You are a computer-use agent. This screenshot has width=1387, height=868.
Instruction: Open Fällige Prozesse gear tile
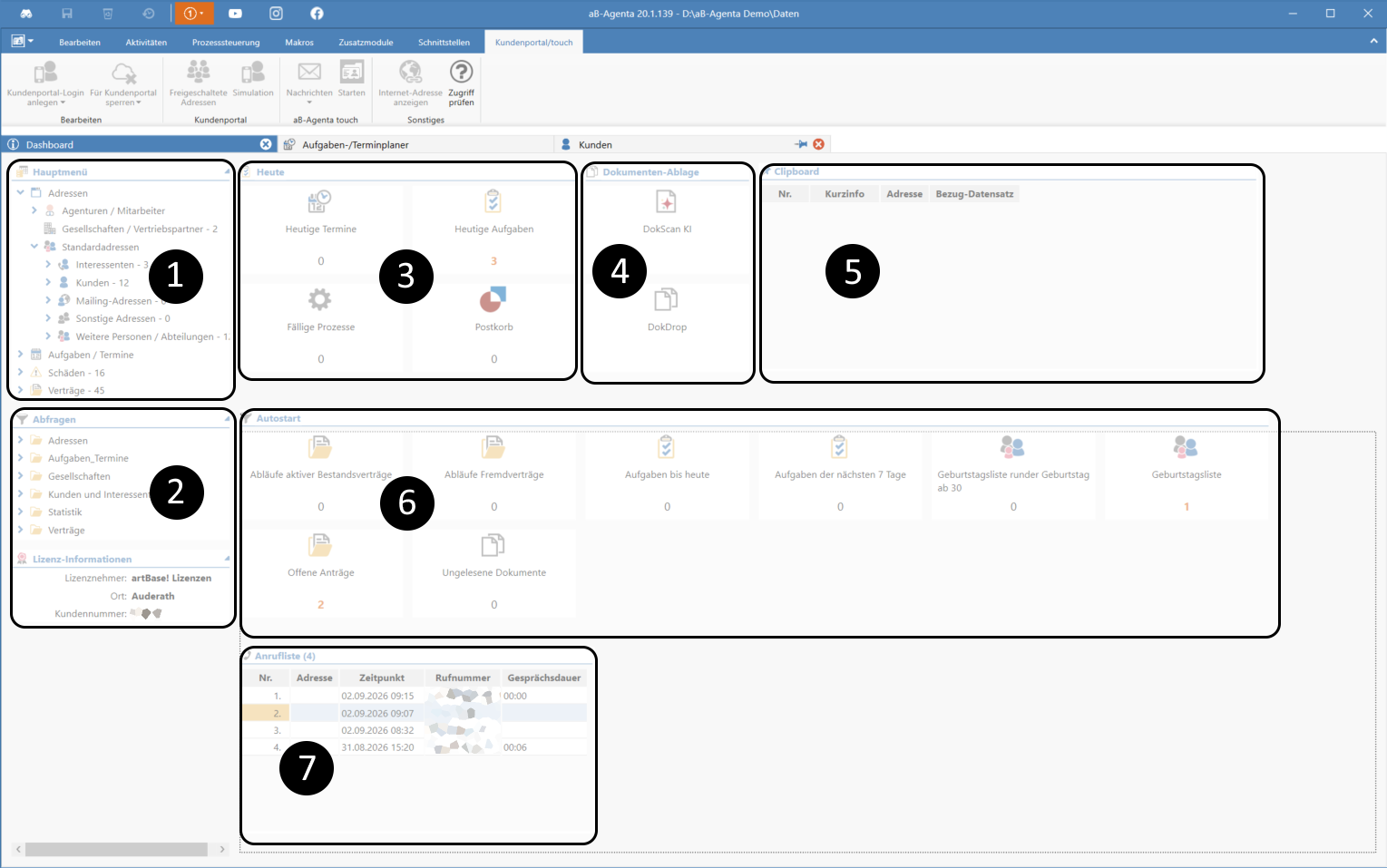pos(320,325)
